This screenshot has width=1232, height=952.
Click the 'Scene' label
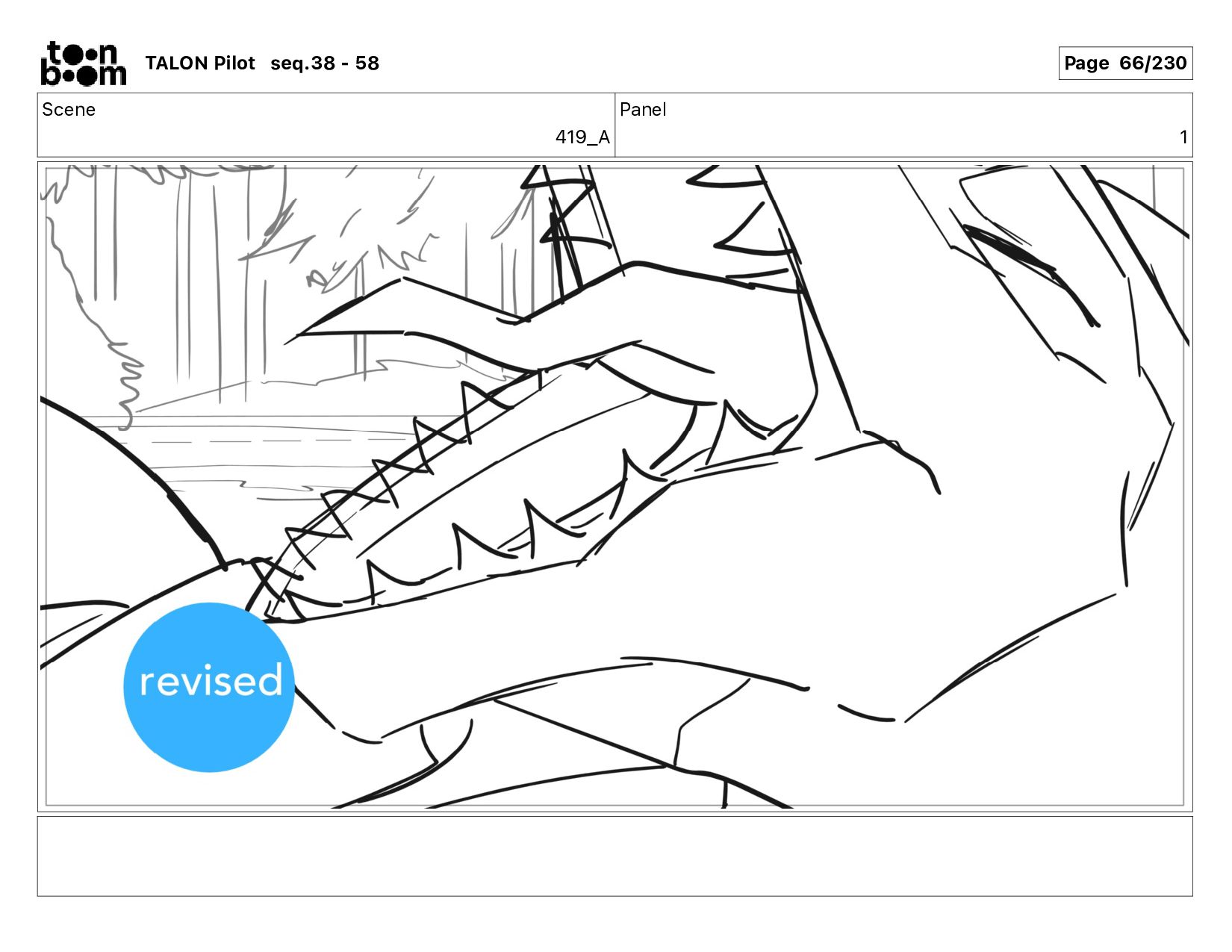tap(69, 110)
